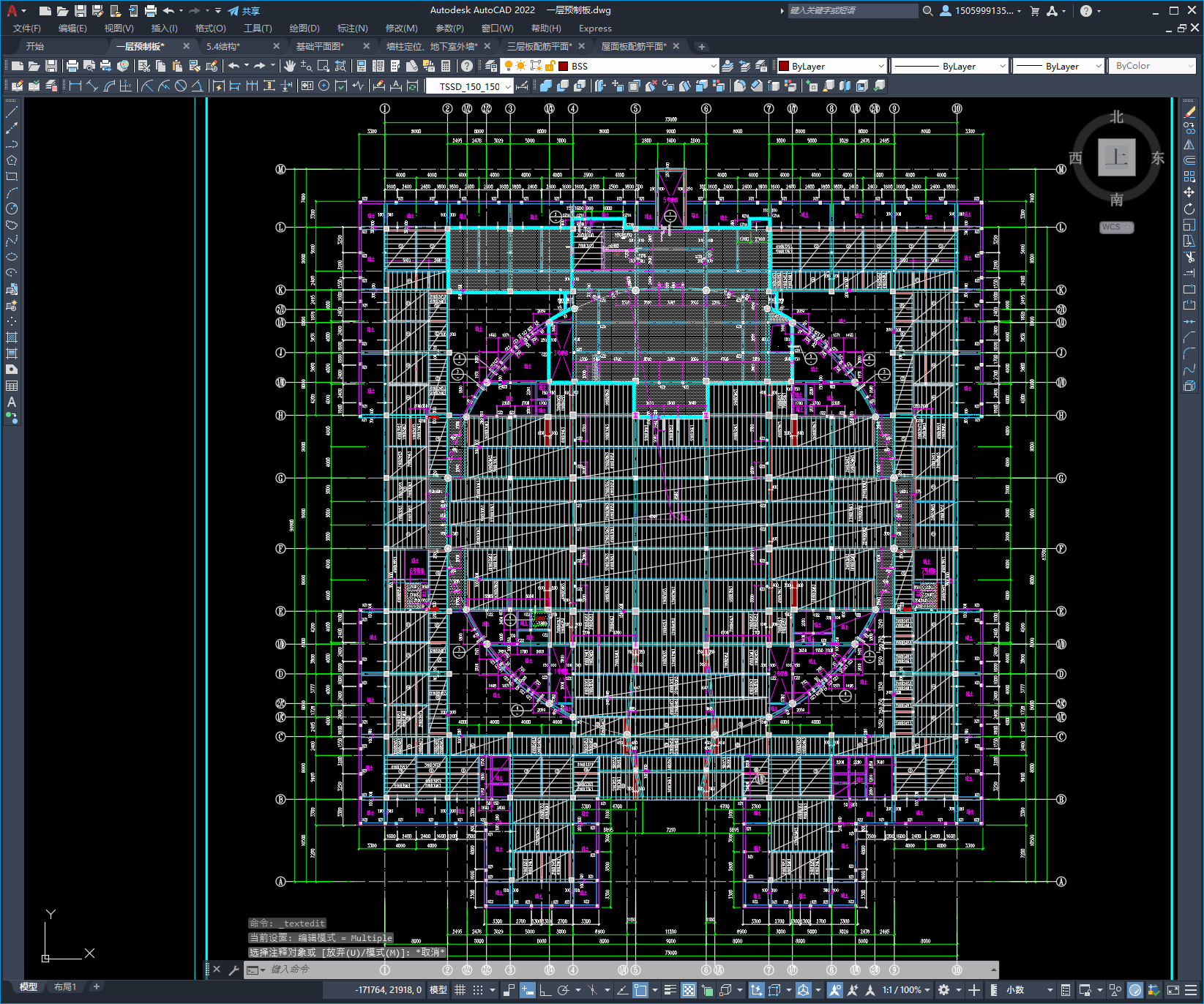Click the Undo arrow in quick access toolbar
Viewport: 1204px width, 1004px height.
[169, 11]
